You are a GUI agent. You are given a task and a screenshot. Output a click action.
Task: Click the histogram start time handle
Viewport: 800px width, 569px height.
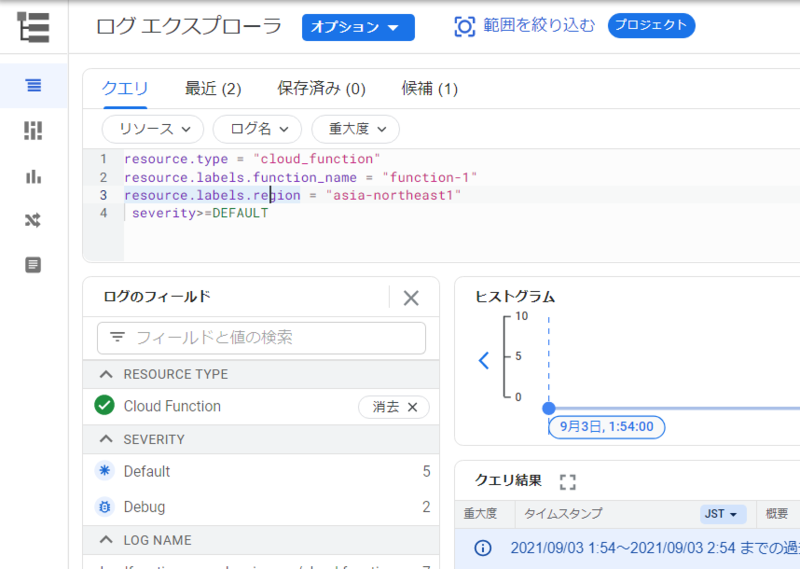point(548,408)
